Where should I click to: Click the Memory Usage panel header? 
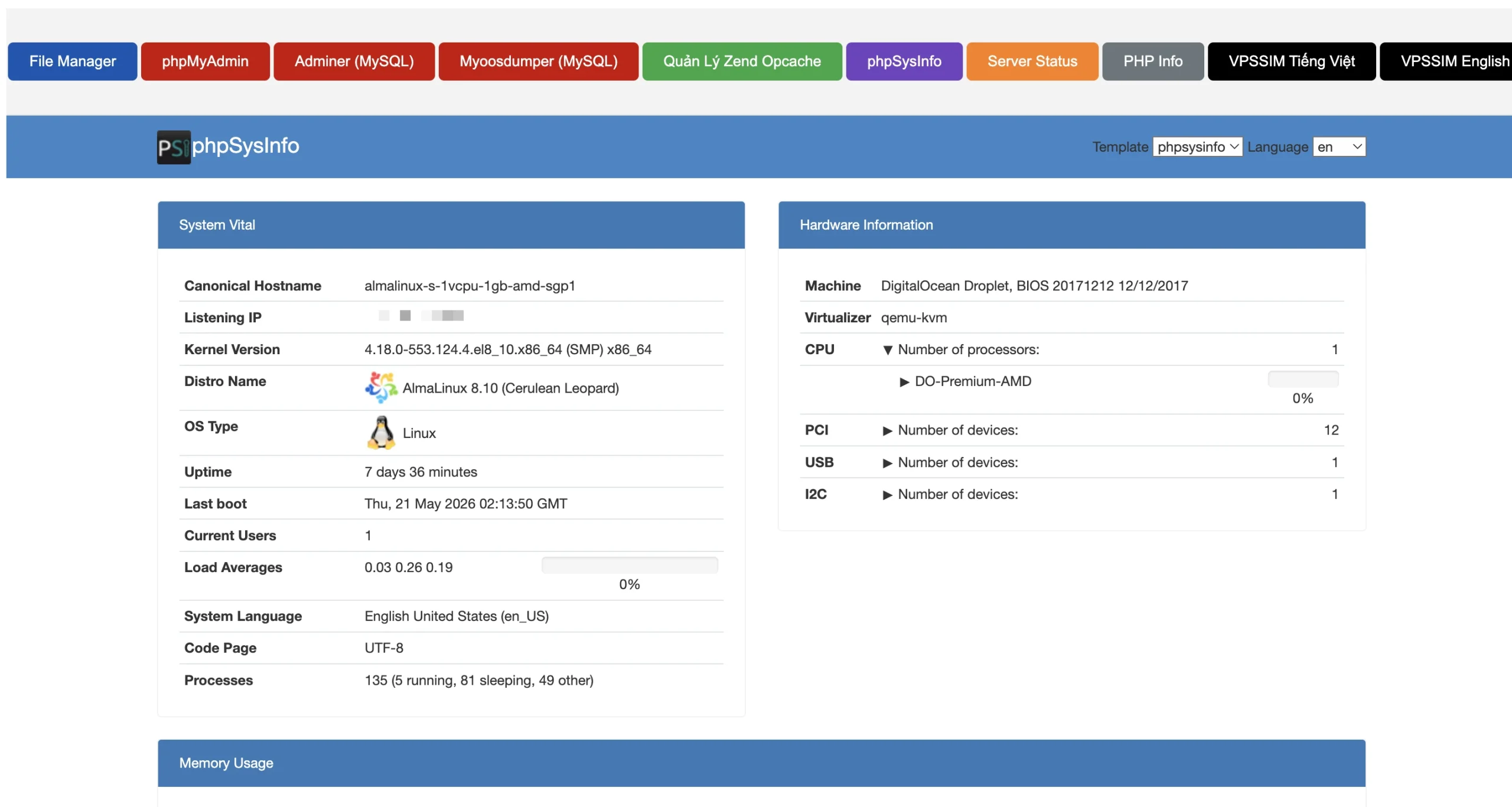(761, 763)
